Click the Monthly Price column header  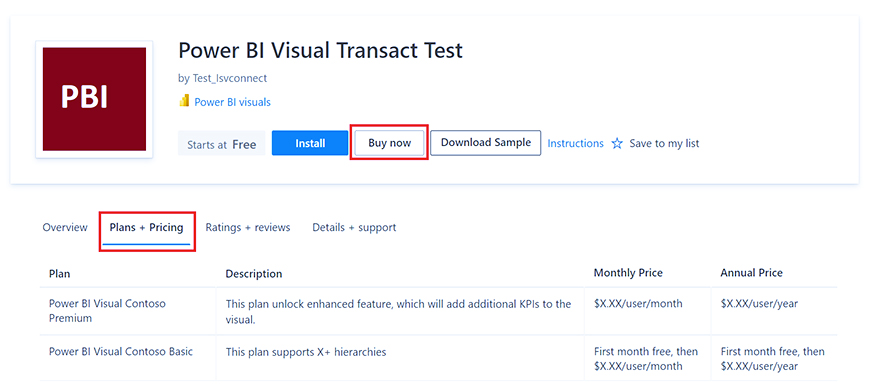[x=628, y=273]
